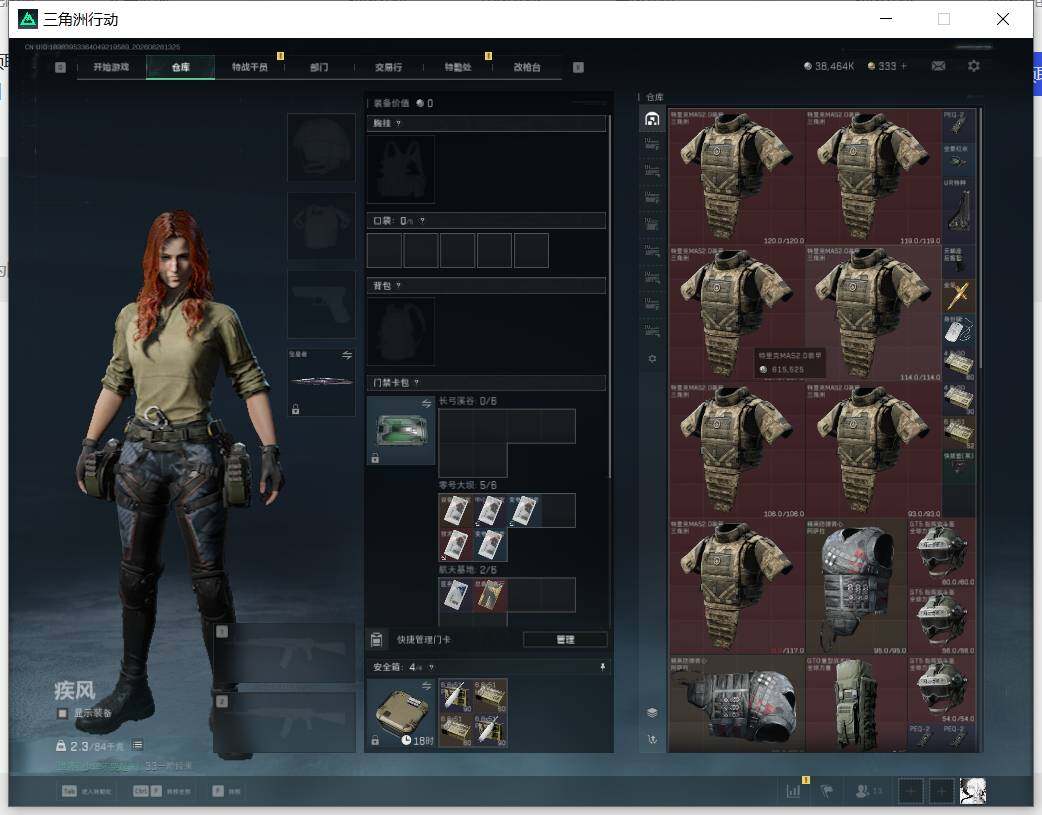
Task: Expand the 胸挂 section header
Action: (486, 124)
